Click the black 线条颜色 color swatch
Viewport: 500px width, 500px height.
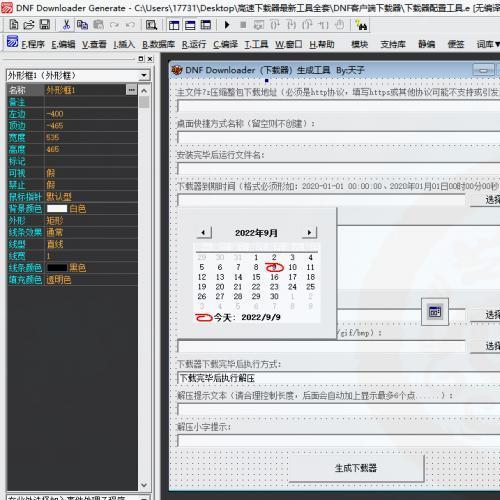pyautogui.click(x=57, y=268)
